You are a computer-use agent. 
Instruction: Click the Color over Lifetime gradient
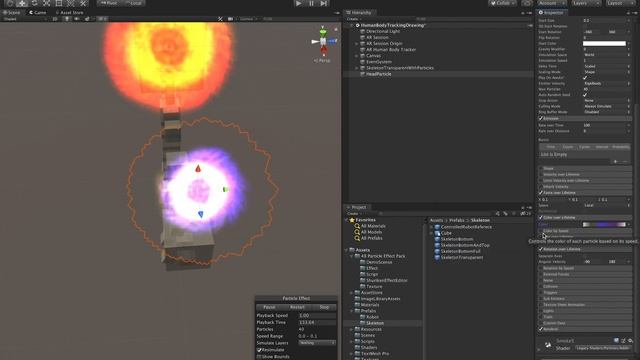click(604, 224)
